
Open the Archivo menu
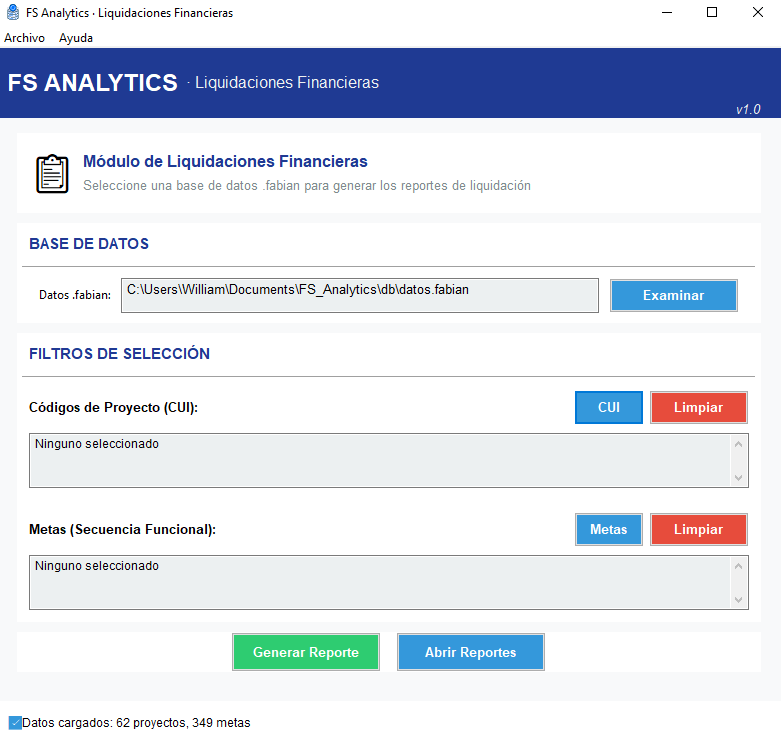click(24, 38)
